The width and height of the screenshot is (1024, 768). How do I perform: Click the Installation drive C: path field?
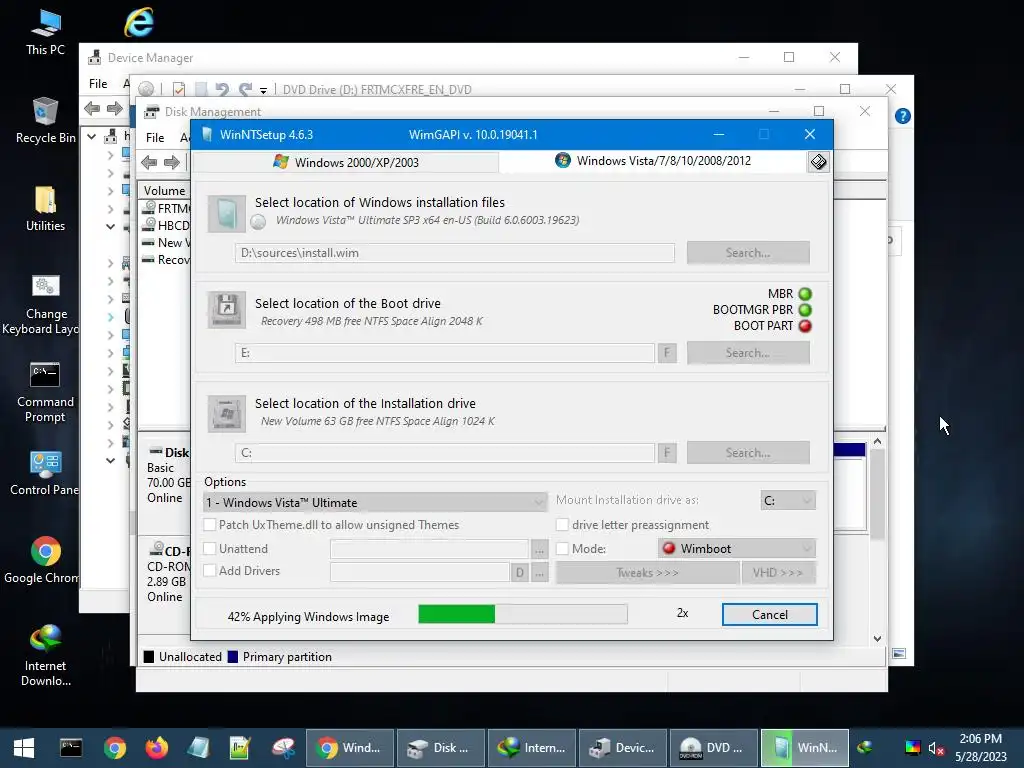click(x=445, y=453)
